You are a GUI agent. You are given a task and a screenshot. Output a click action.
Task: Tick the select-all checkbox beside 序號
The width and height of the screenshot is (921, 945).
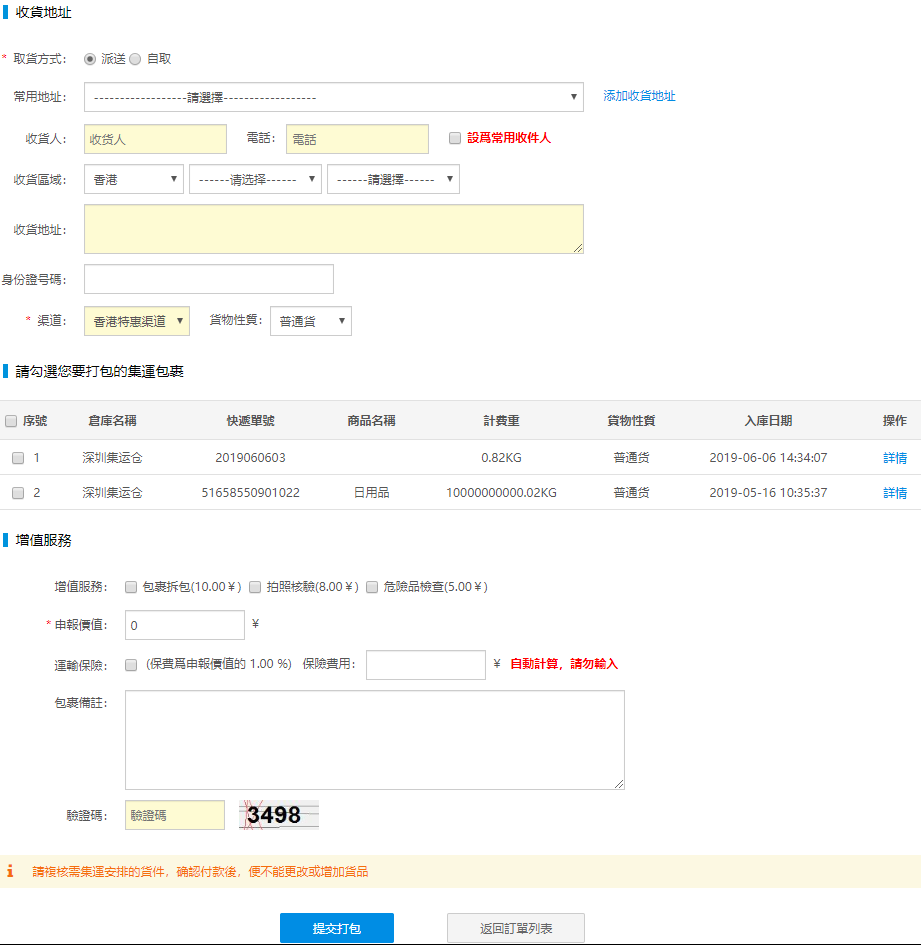(x=11, y=421)
